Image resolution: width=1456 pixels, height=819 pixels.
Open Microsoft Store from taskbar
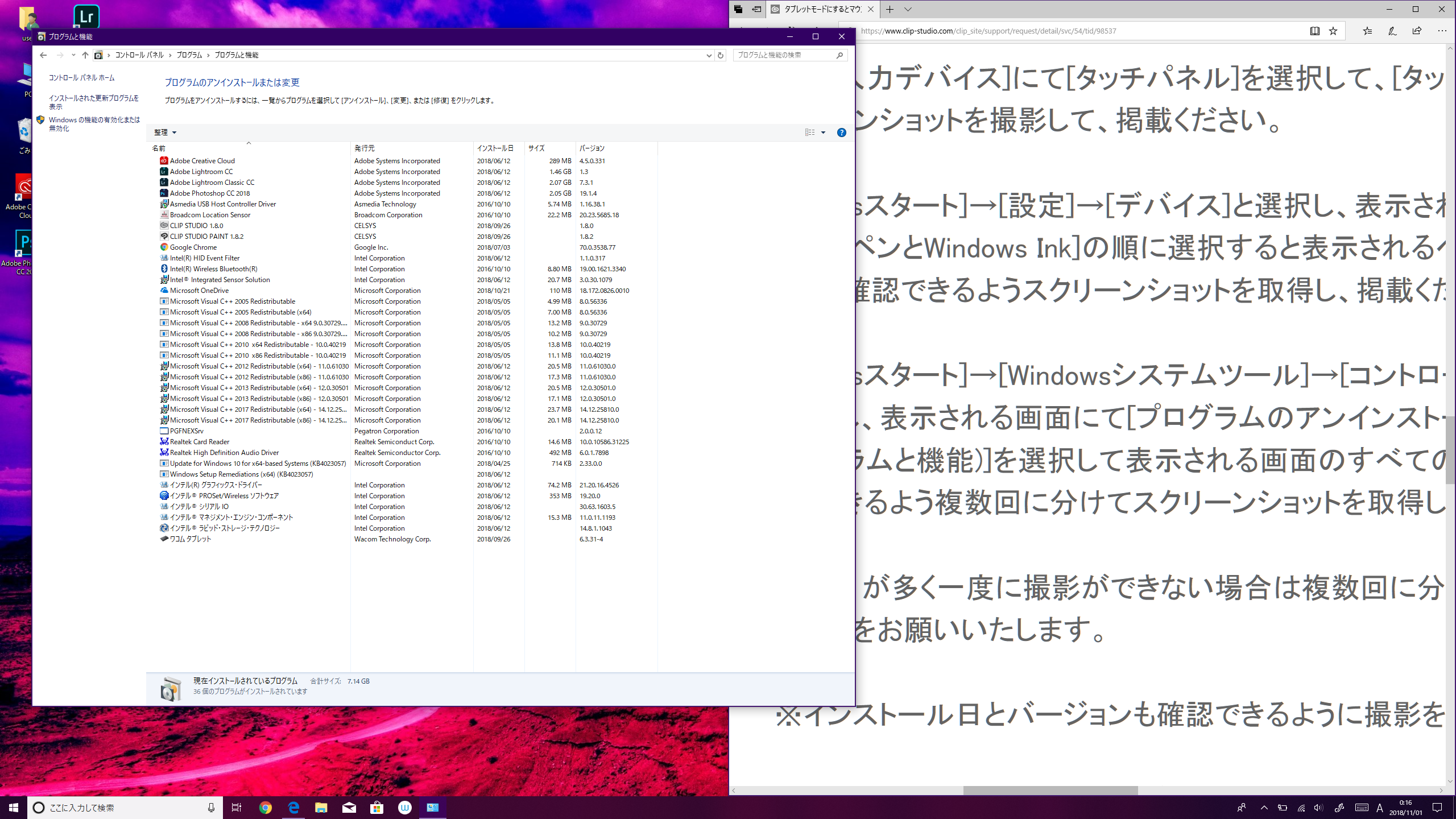tap(377, 808)
